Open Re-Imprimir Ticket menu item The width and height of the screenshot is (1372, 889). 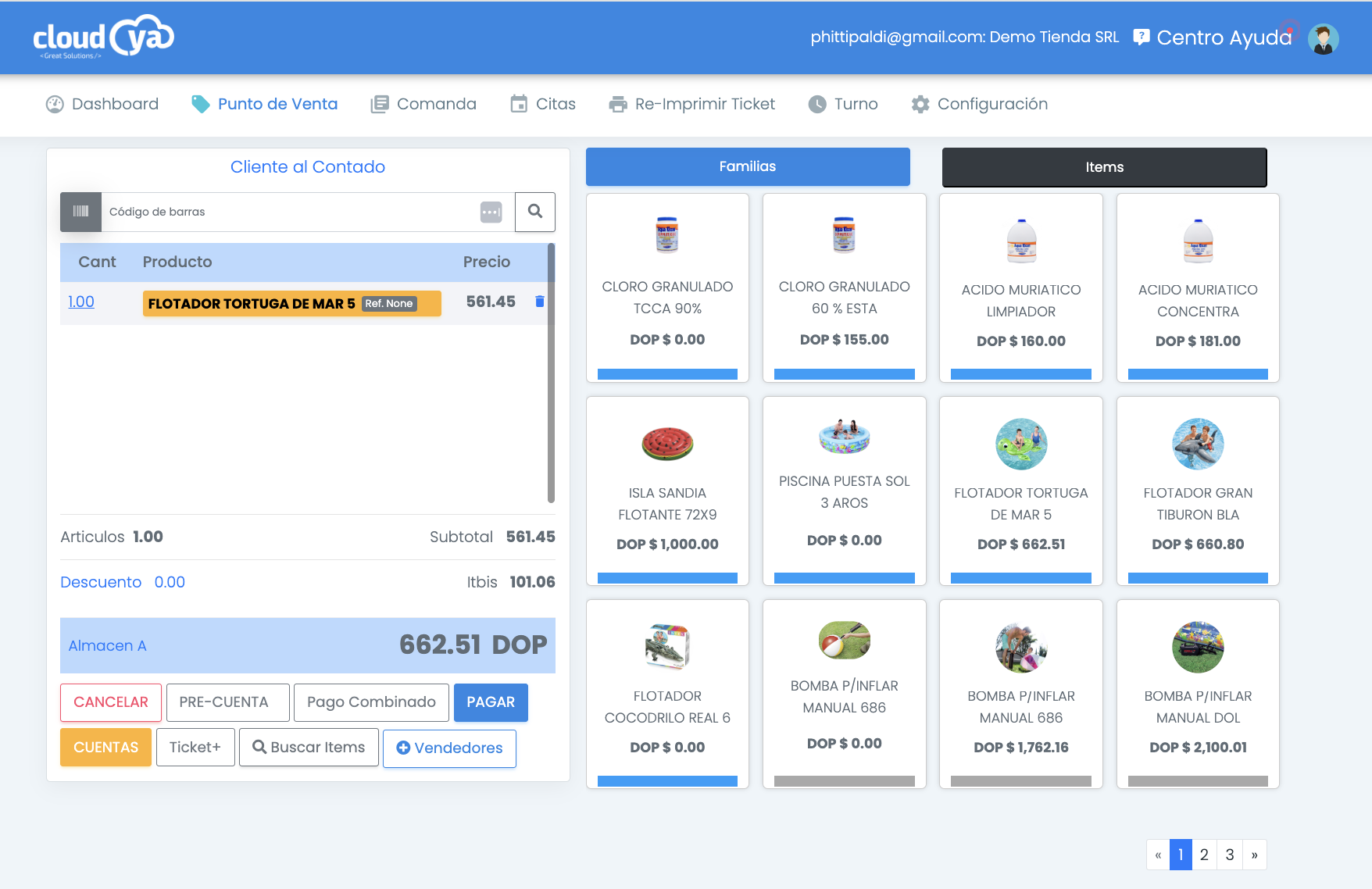pyautogui.click(x=692, y=104)
